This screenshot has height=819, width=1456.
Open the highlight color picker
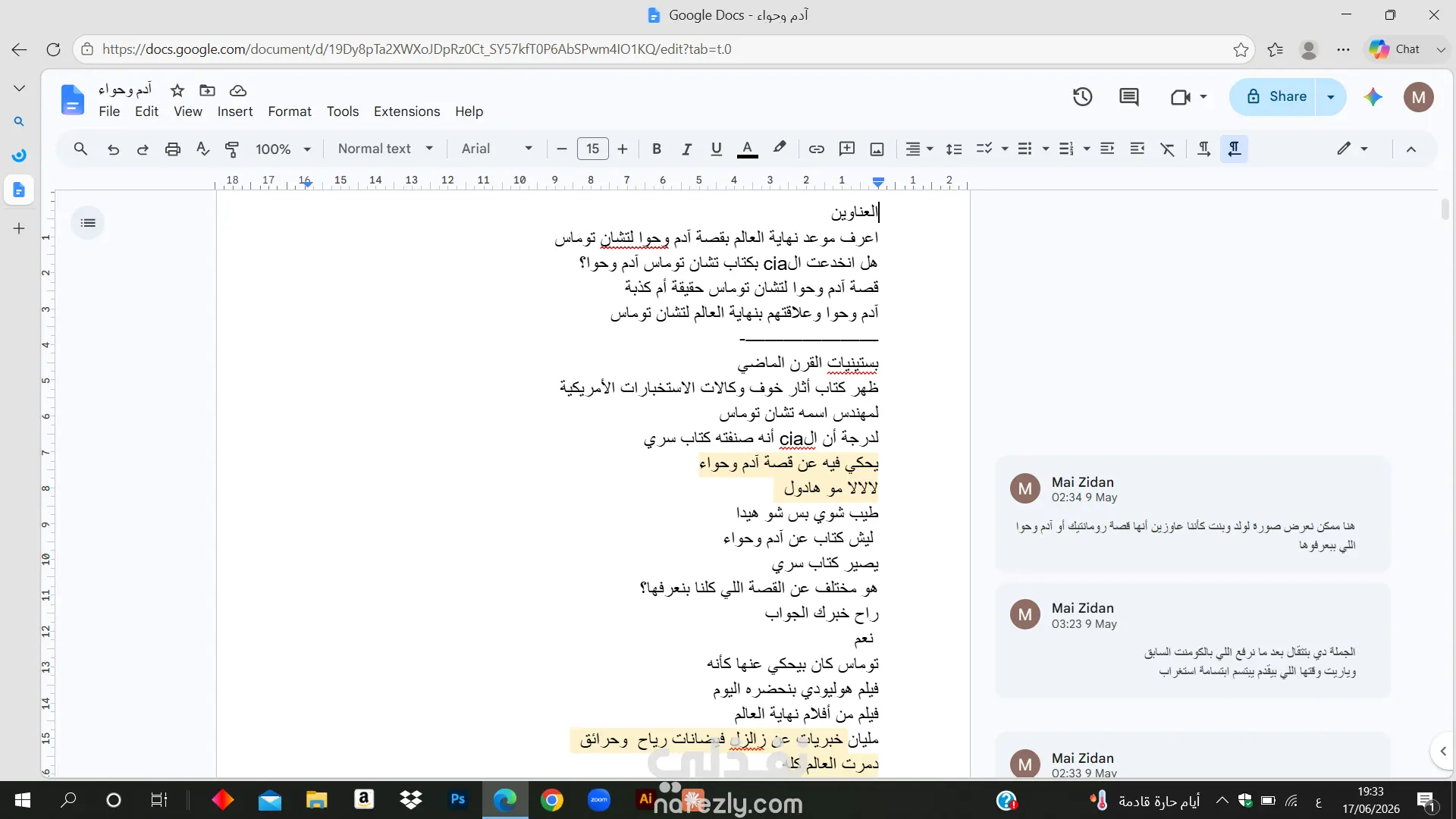[x=779, y=149]
